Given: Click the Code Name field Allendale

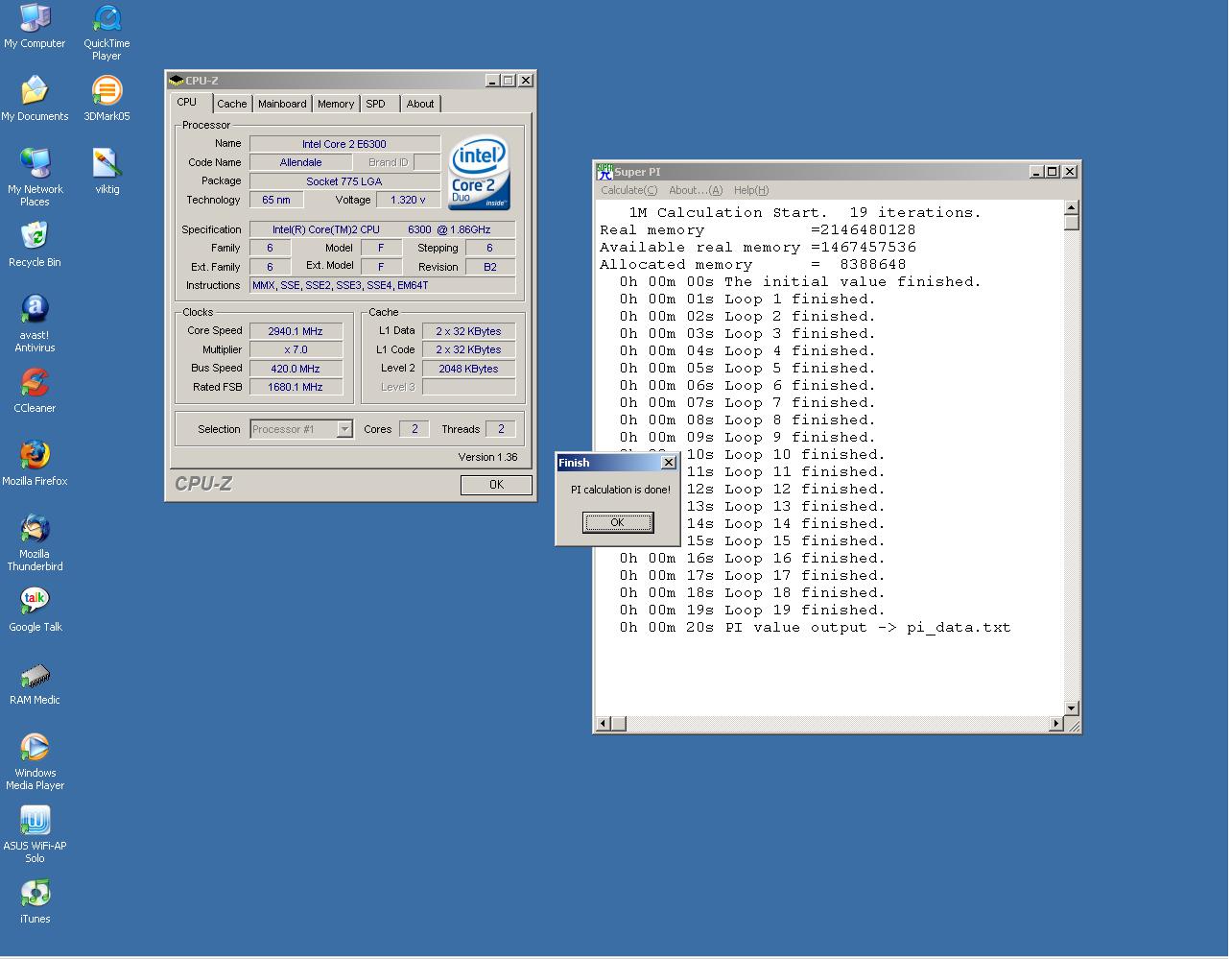Looking at the screenshot, I should pos(300,162).
